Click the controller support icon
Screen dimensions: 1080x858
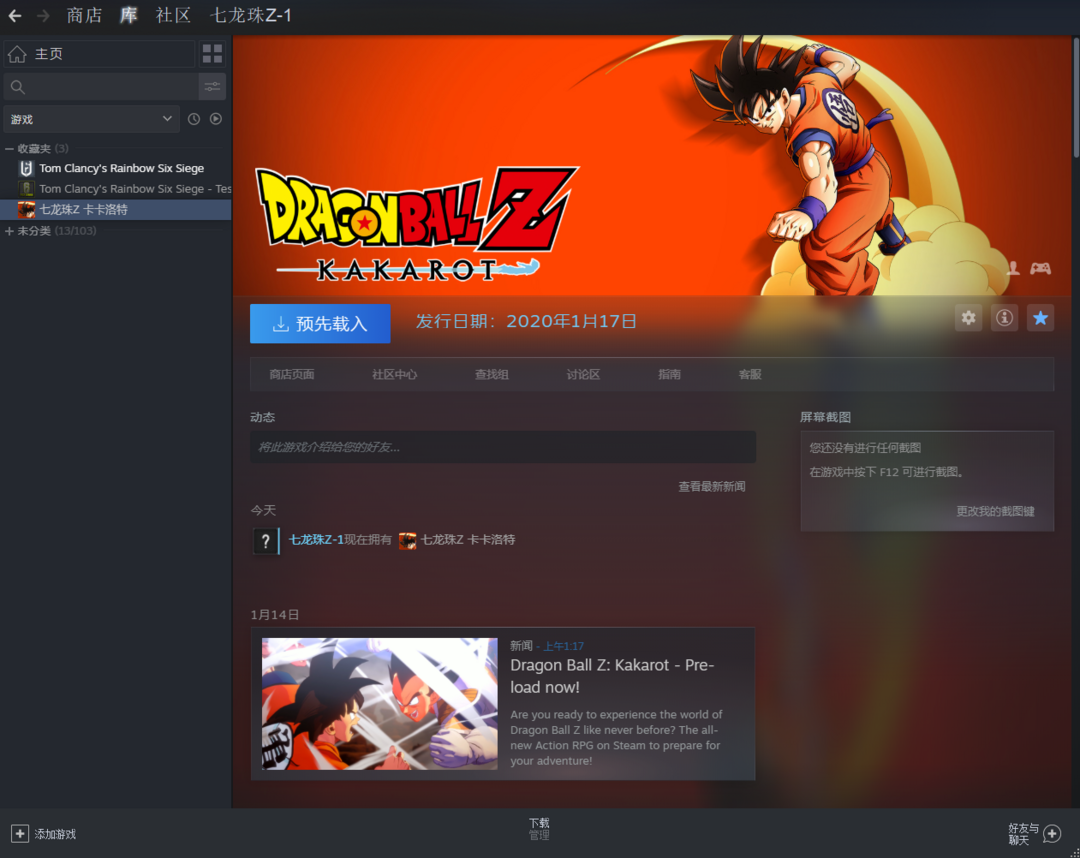(1040, 268)
